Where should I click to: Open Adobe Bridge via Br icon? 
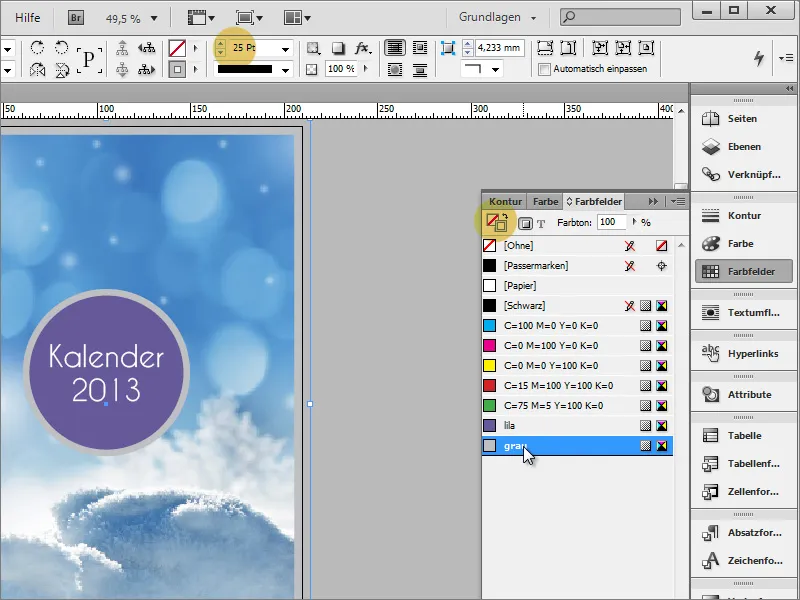pyautogui.click(x=76, y=18)
